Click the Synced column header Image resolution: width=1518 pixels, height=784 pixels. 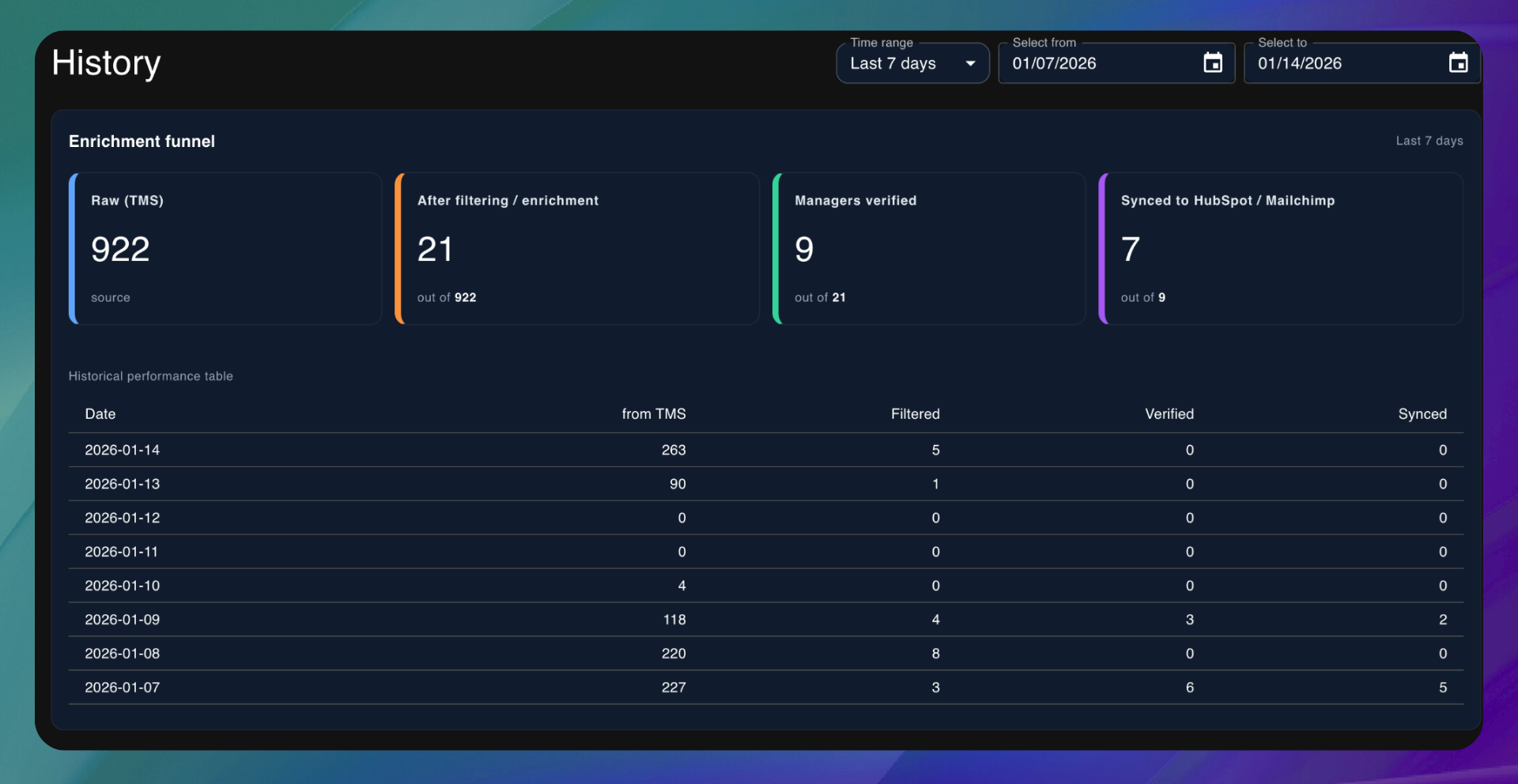pyautogui.click(x=1422, y=414)
